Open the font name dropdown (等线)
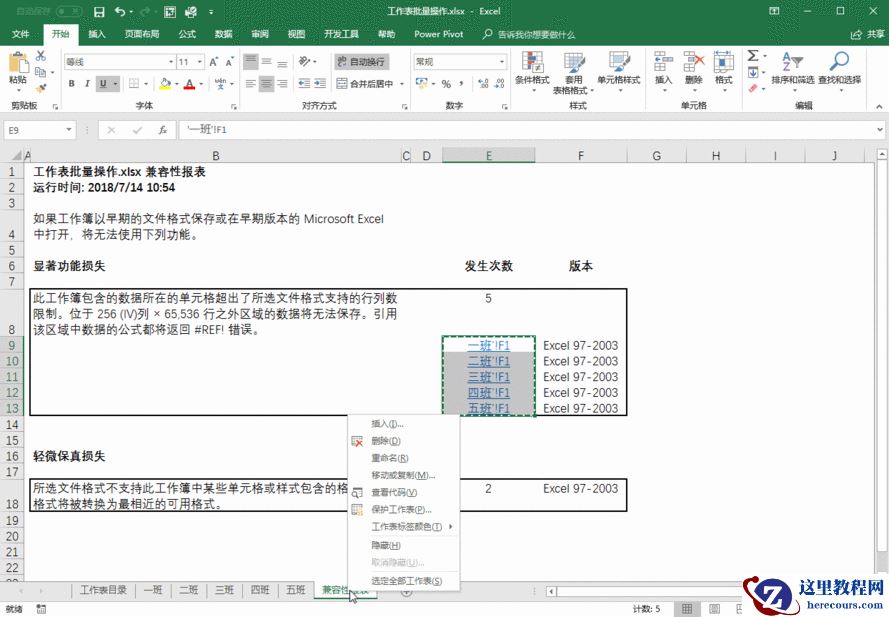This screenshot has height=617, width=889. point(171,62)
